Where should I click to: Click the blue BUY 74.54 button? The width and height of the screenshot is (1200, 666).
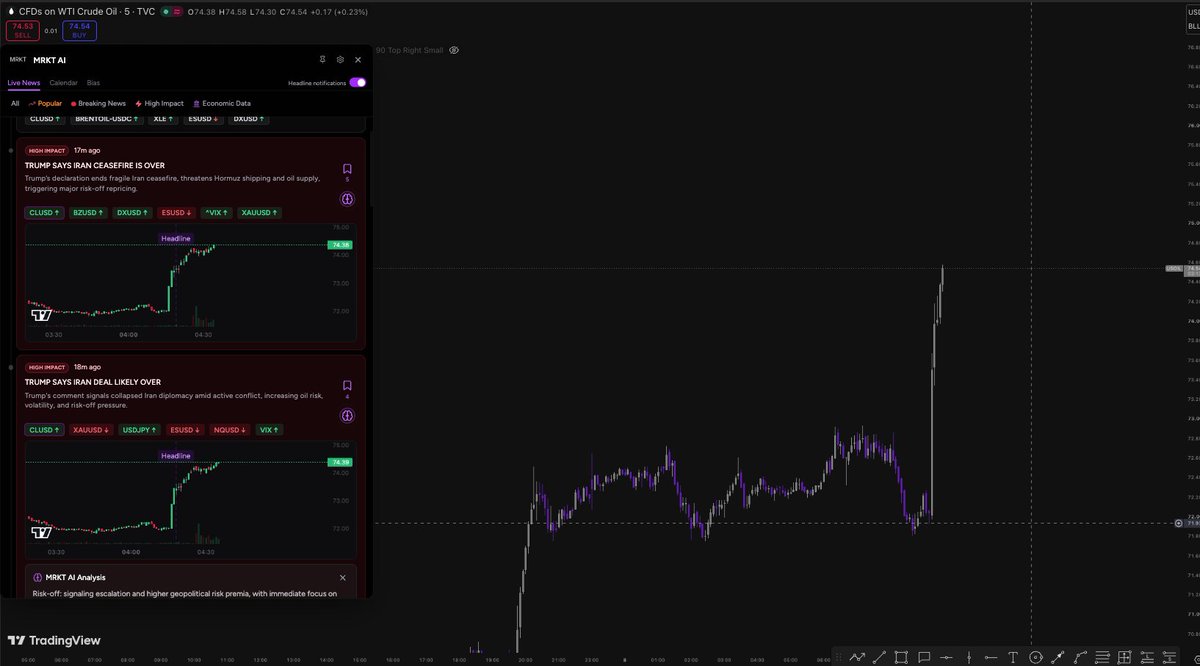79,31
